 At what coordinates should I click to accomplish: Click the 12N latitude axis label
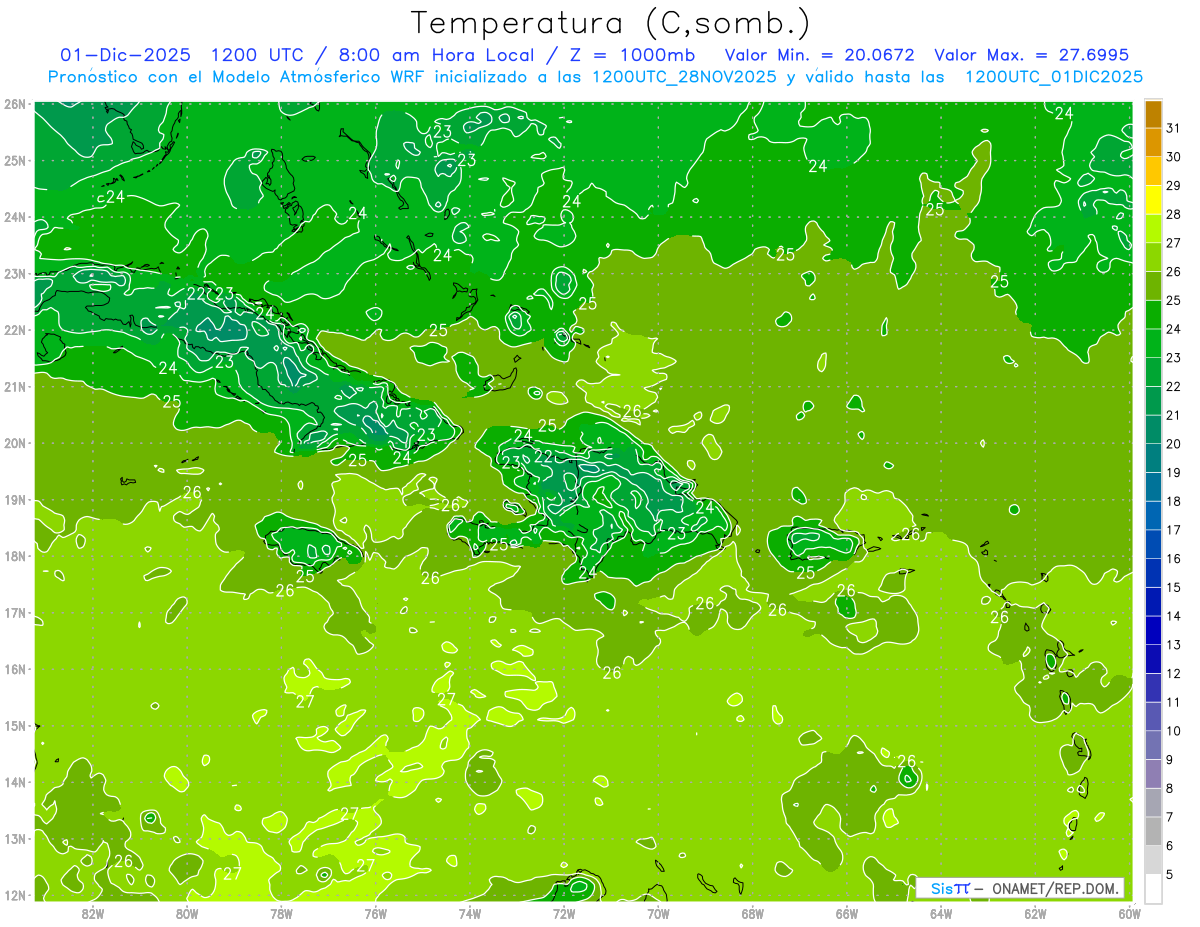tap(16, 895)
